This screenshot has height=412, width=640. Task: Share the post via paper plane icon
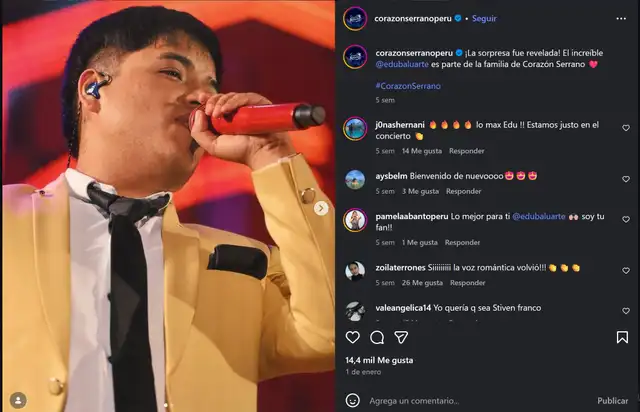(402, 338)
